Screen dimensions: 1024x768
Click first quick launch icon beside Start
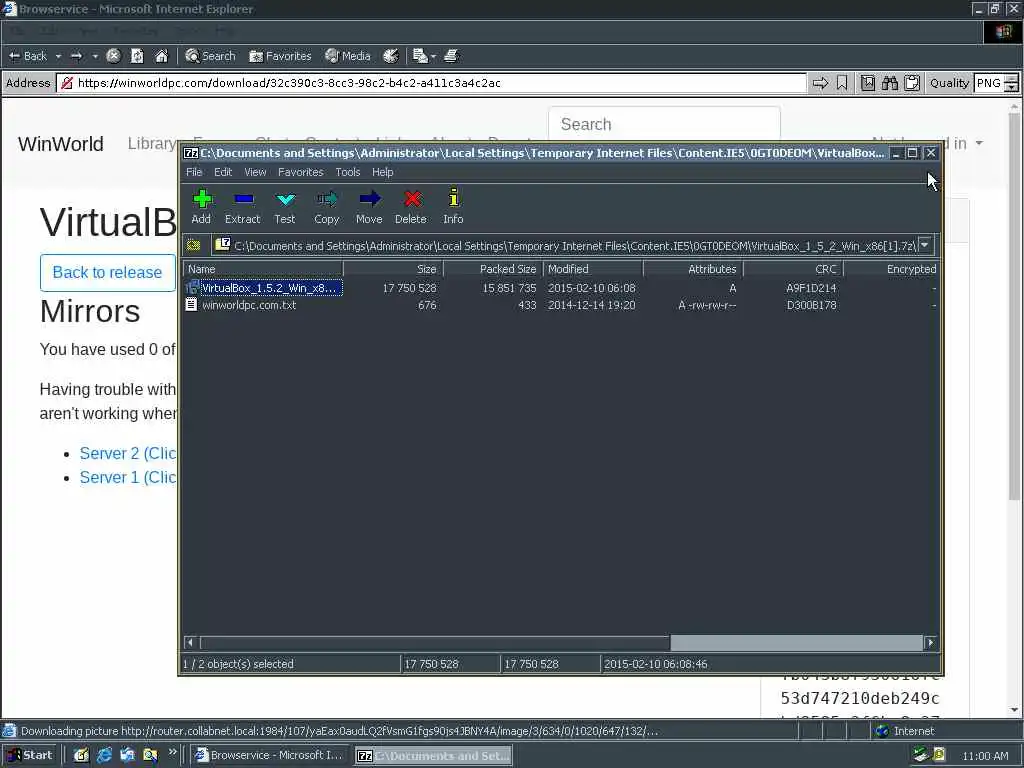point(81,756)
